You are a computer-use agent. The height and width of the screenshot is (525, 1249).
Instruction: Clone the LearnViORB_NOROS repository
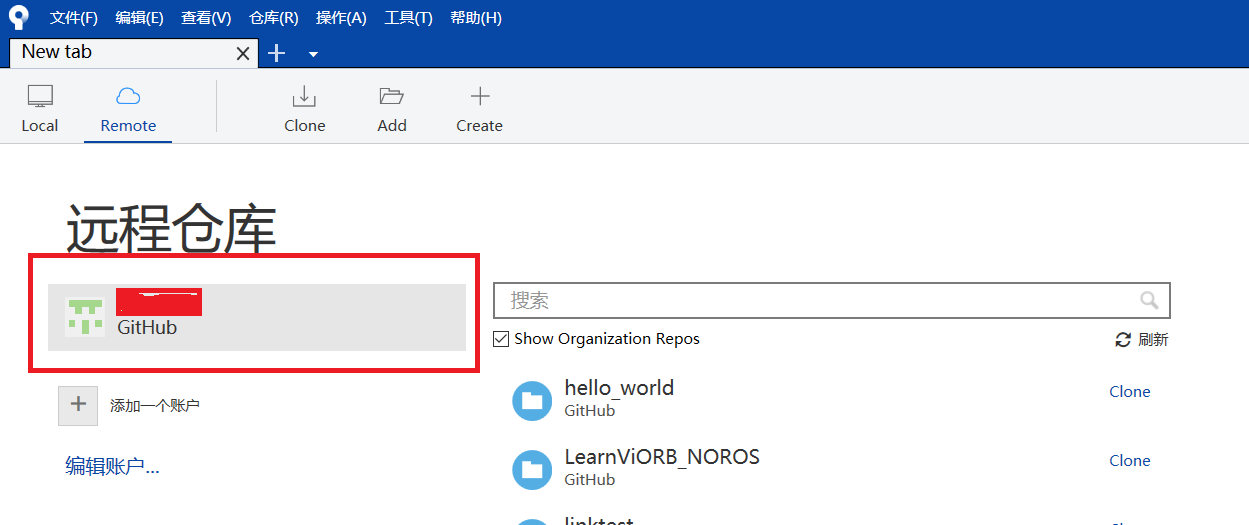tap(1130, 461)
